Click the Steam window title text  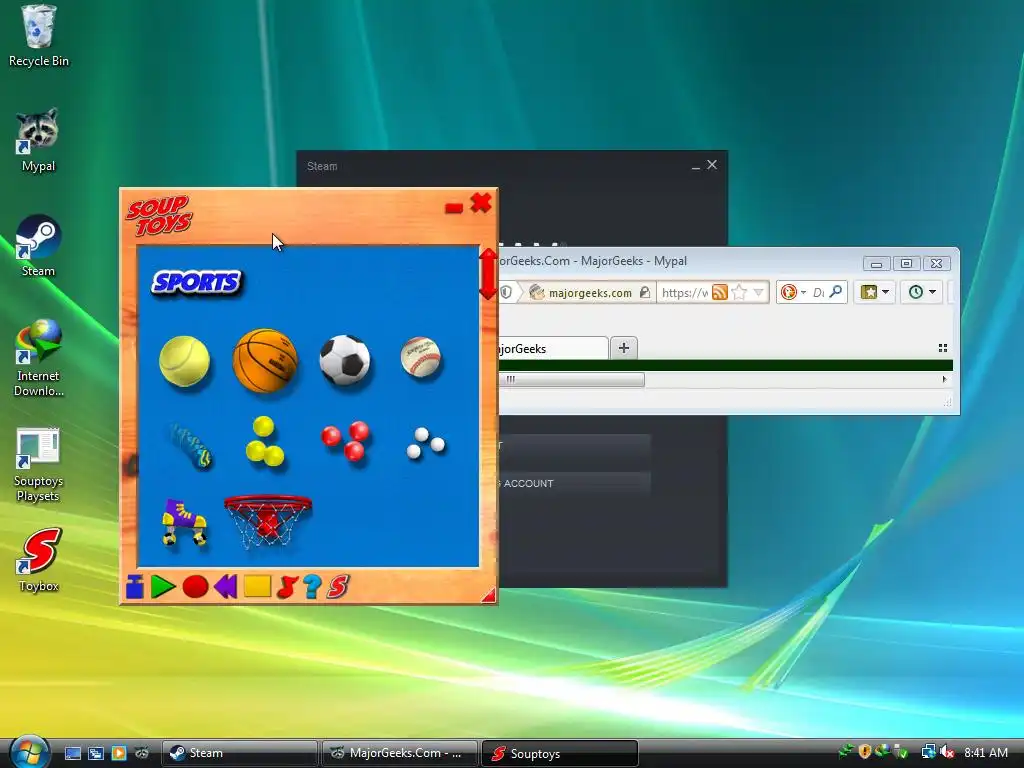pos(322,167)
